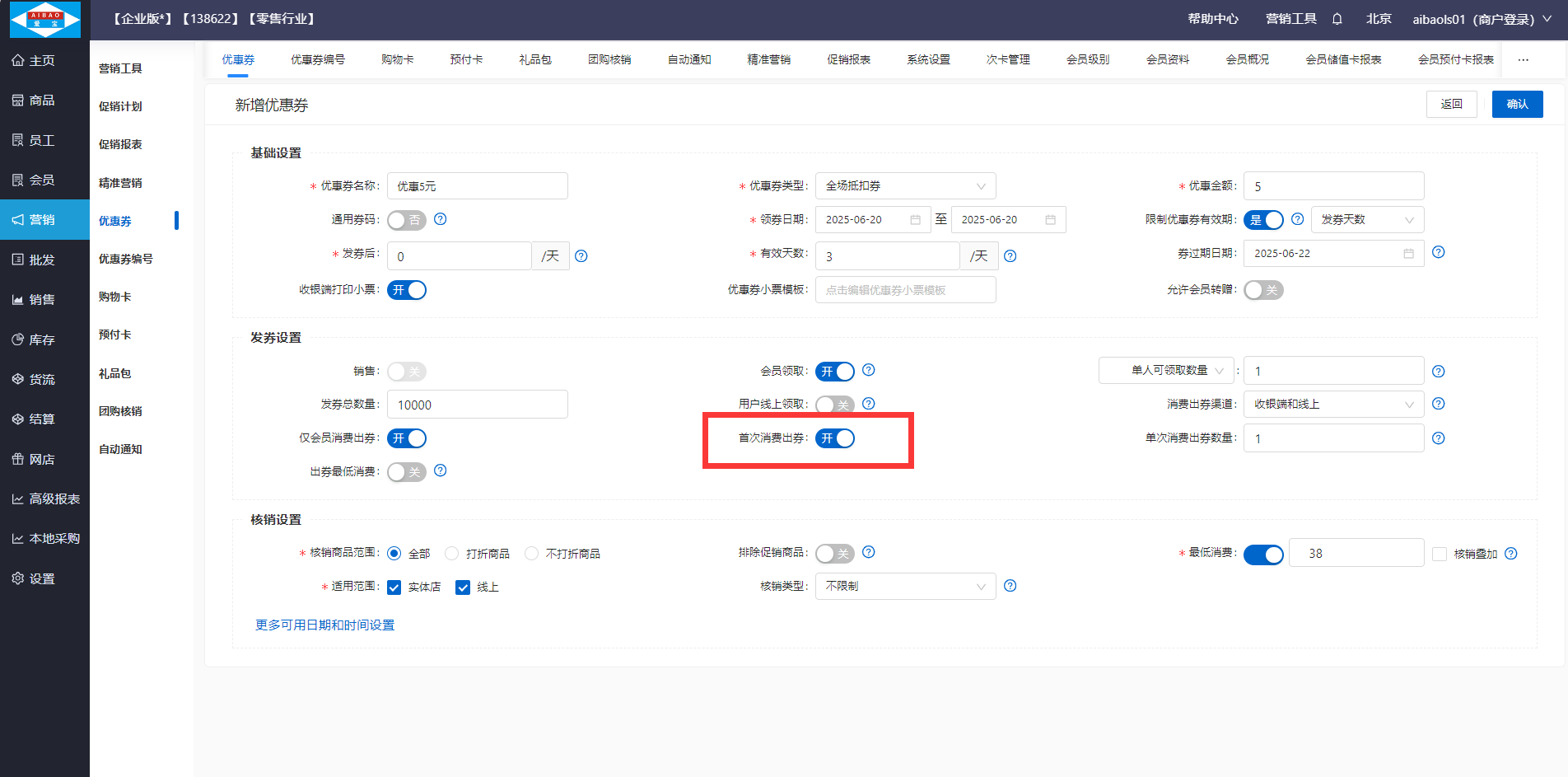
Task: Click the help icon next to 核销类型
Action: 1010,586
